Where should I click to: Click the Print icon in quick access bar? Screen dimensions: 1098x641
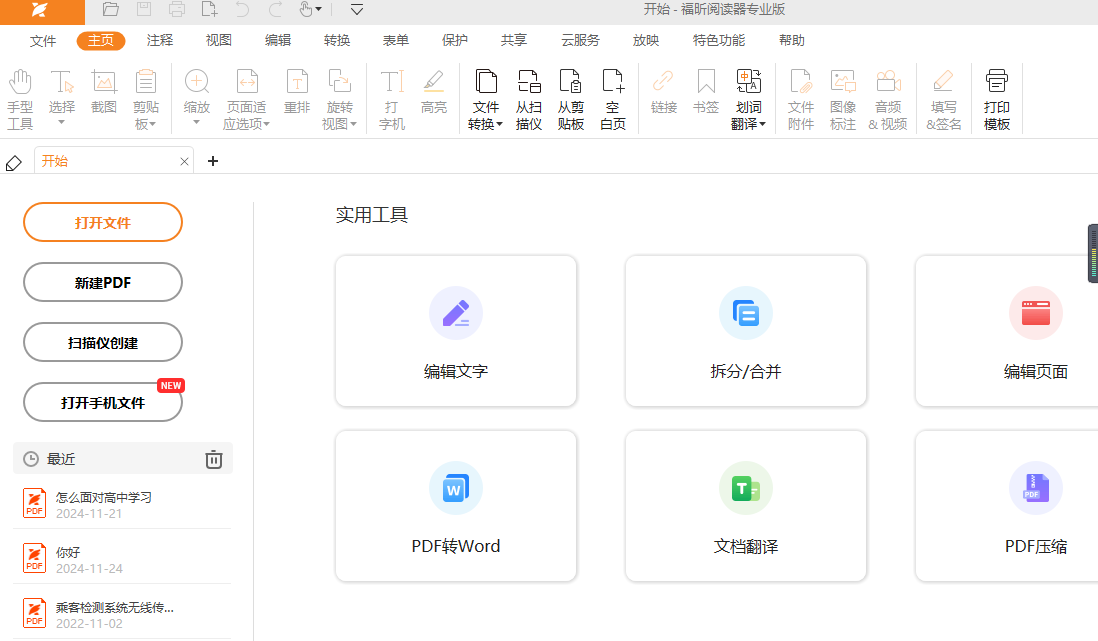click(x=177, y=9)
